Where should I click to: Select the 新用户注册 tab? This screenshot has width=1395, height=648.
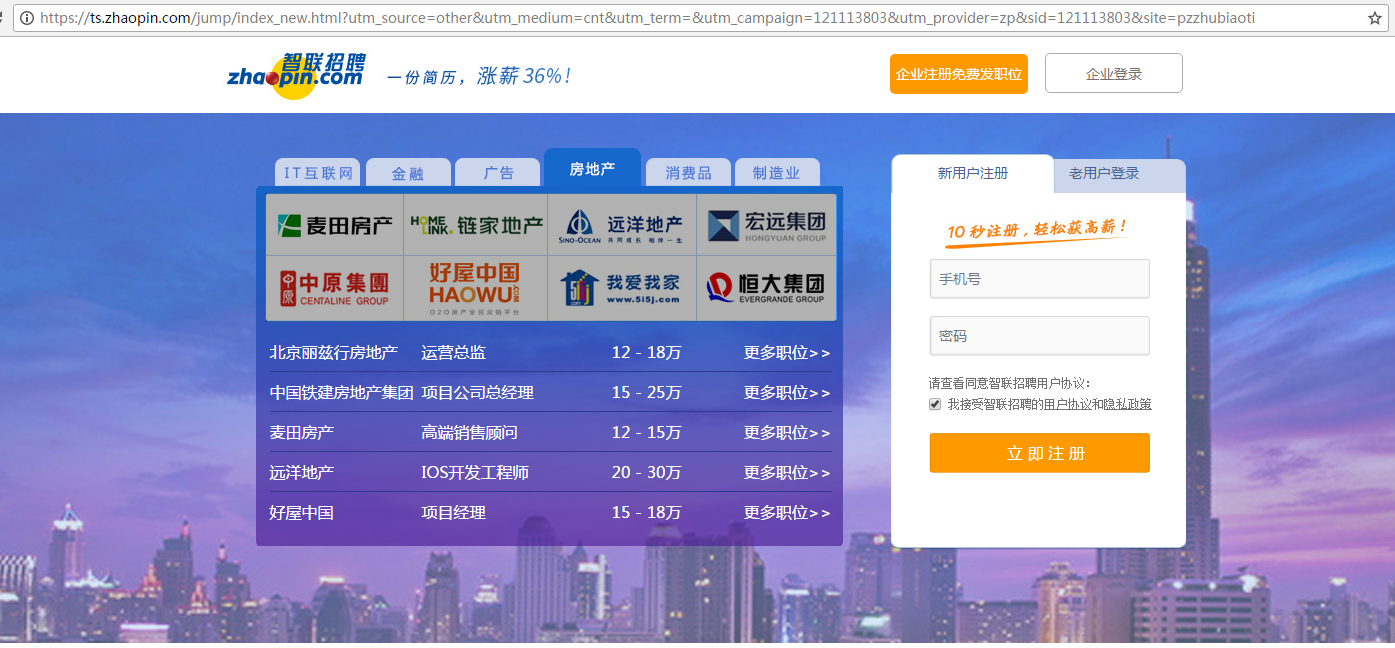pyautogui.click(x=972, y=173)
